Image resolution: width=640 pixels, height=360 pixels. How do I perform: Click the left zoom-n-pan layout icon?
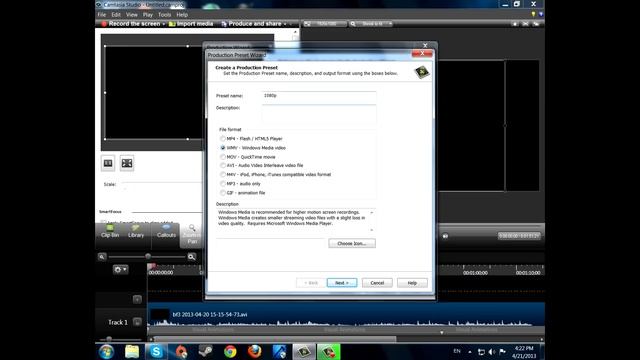click(108, 163)
